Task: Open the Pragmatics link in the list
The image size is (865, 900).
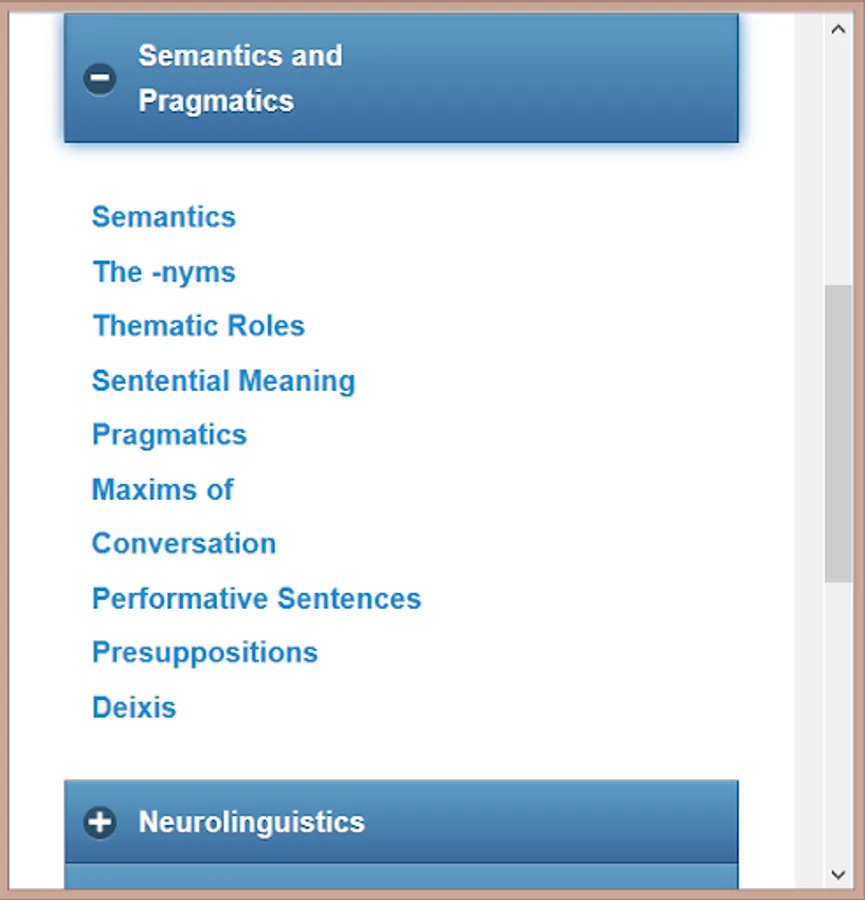Action: point(169,435)
